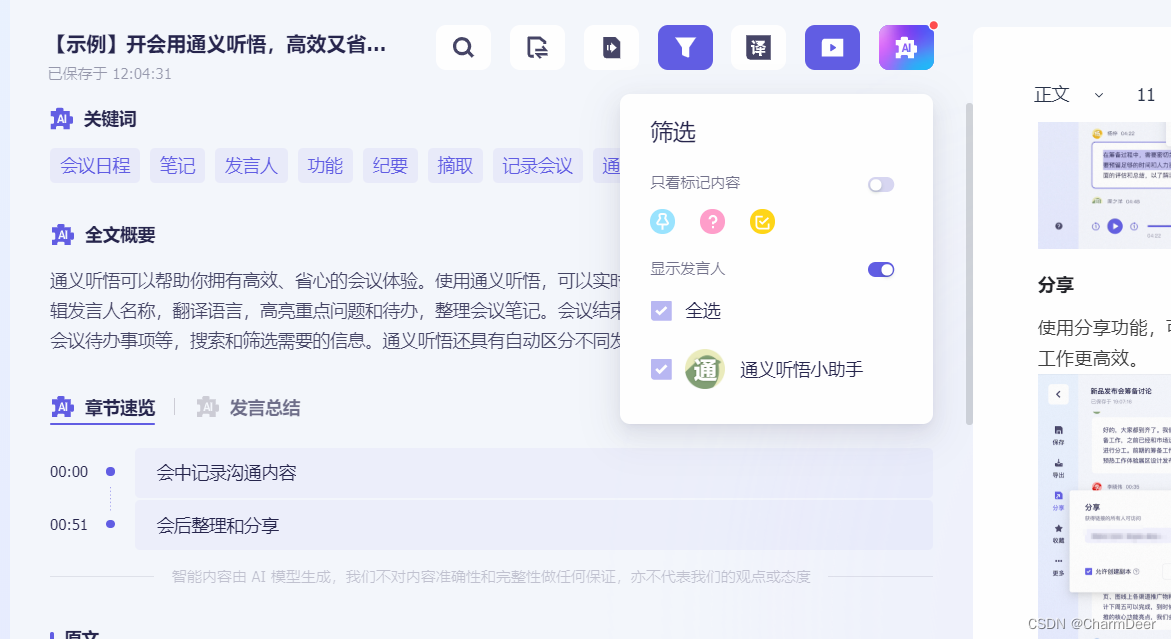Open the search tool in toolbar

[463, 48]
